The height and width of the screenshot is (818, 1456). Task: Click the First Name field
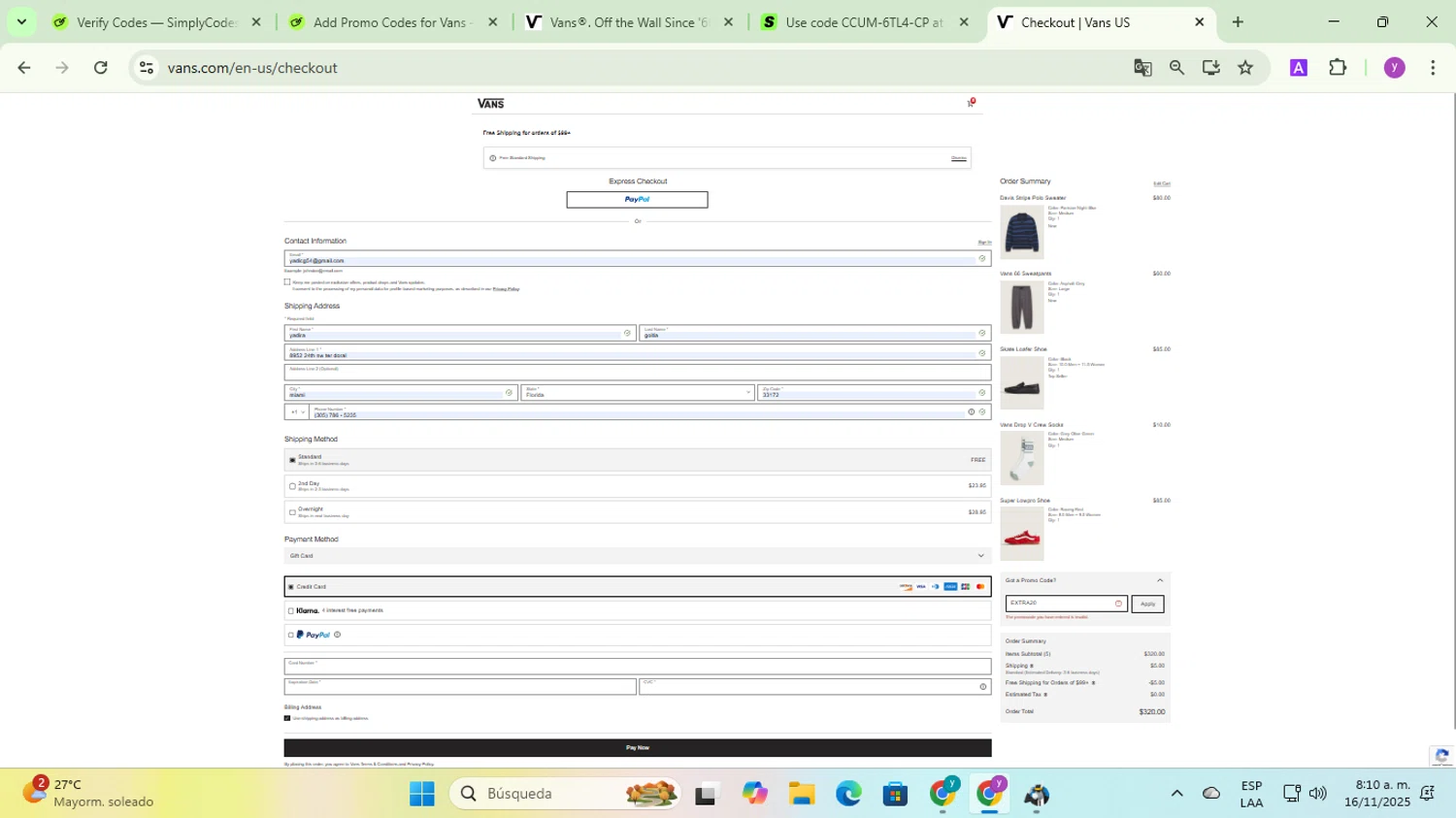pos(459,333)
